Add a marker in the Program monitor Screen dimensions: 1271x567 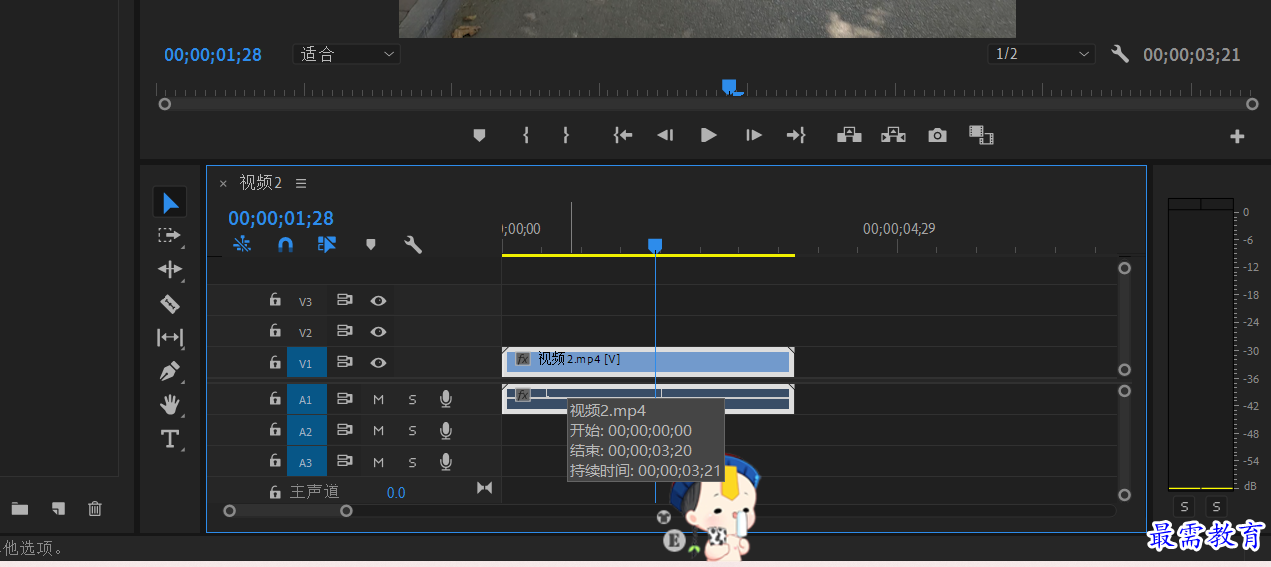[x=479, y=135]
